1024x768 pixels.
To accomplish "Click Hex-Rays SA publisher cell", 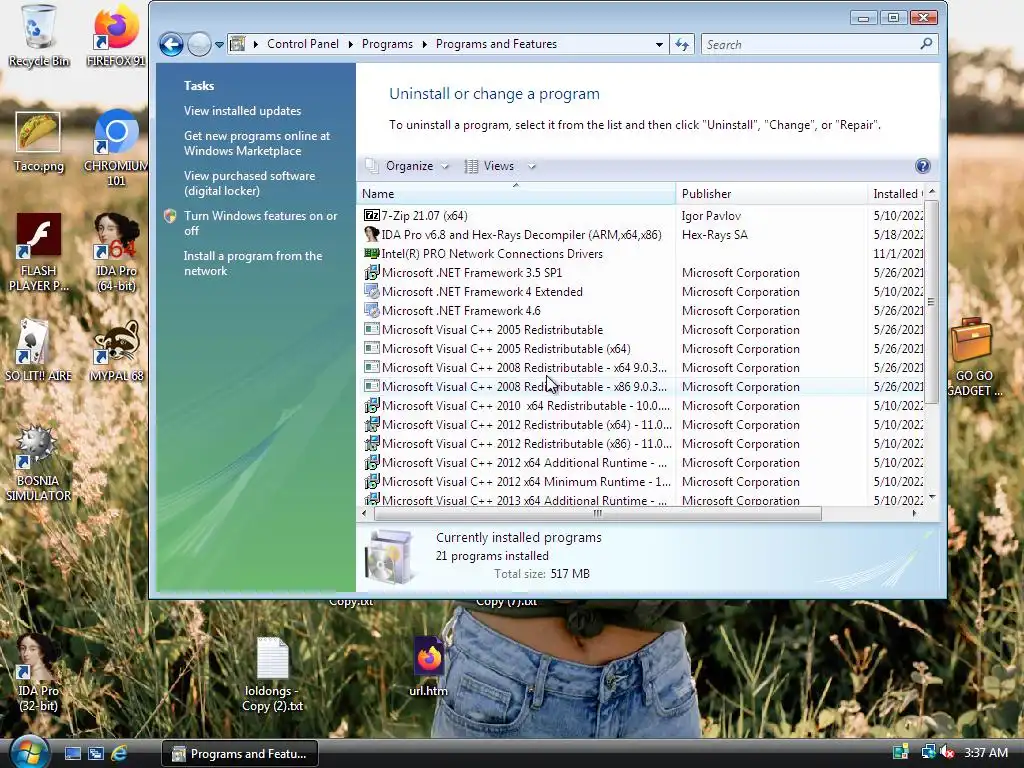I will (x=714, y=234).
